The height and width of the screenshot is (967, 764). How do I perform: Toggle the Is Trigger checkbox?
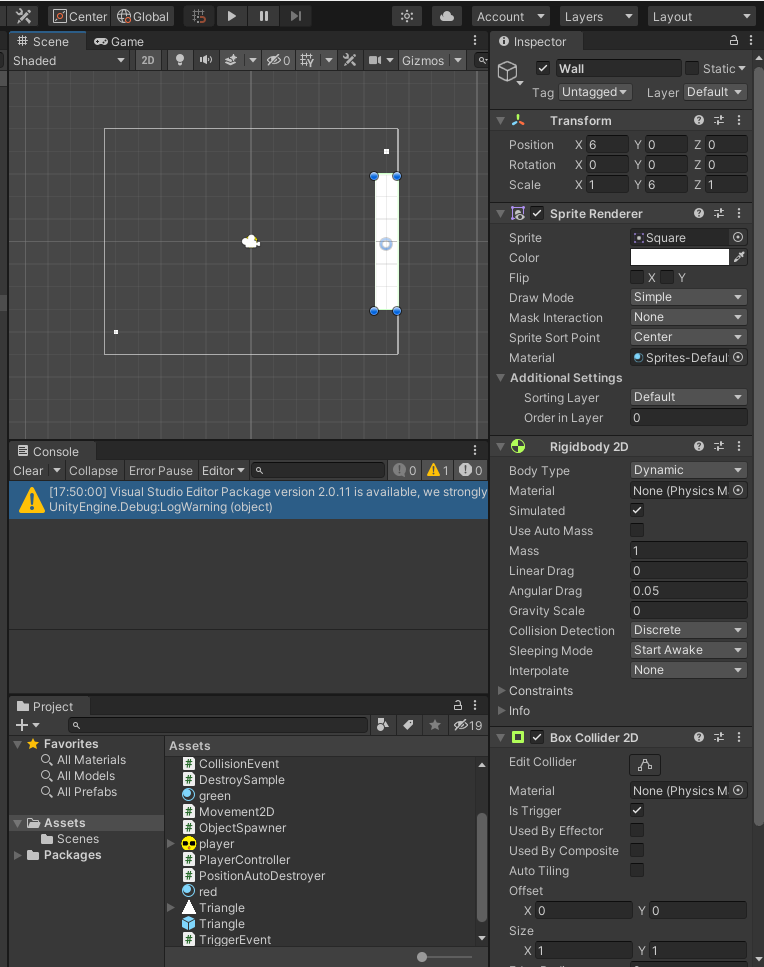tap(637, 810)
